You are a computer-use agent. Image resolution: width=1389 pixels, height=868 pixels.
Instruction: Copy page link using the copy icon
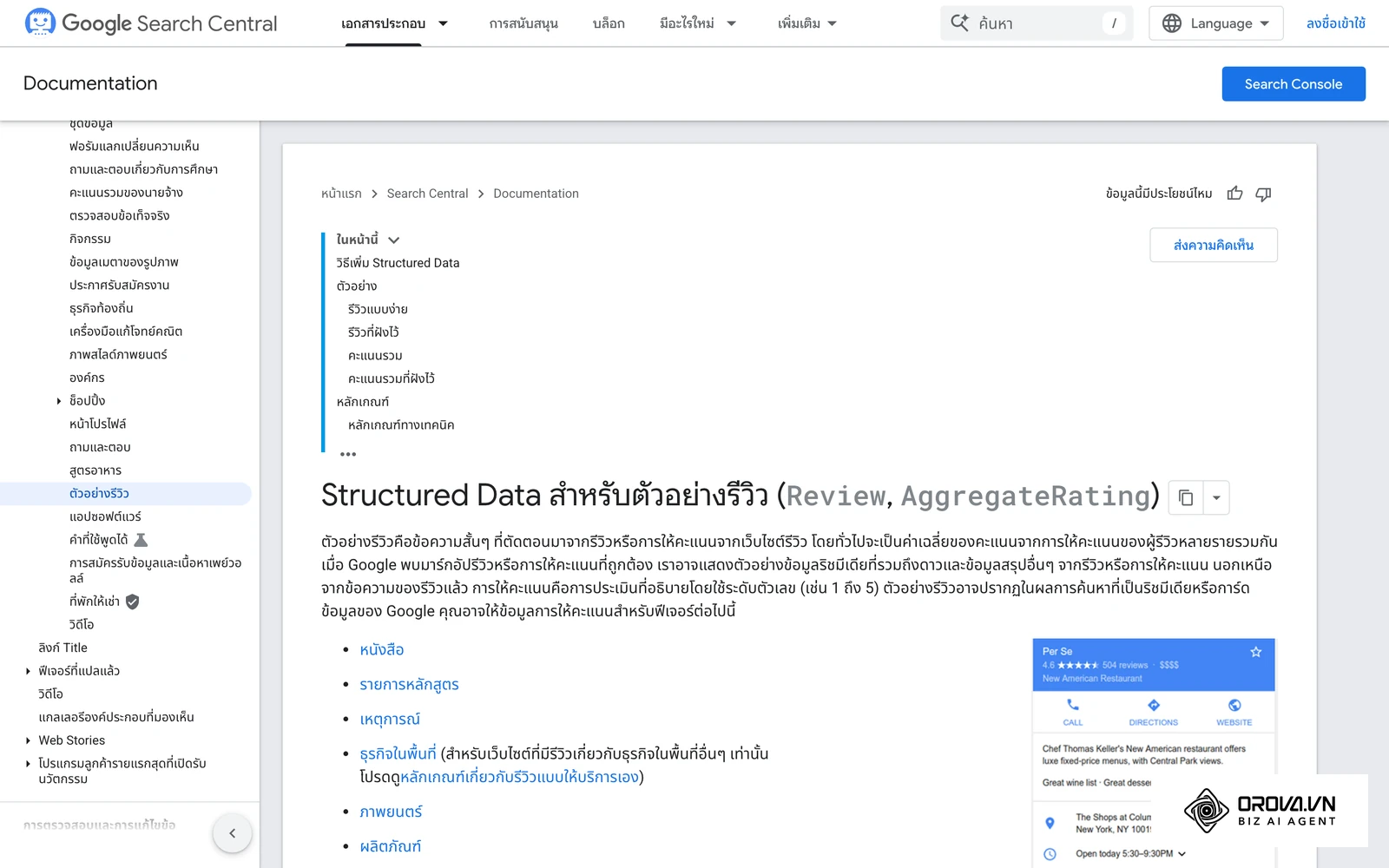tap(1185, 497)
